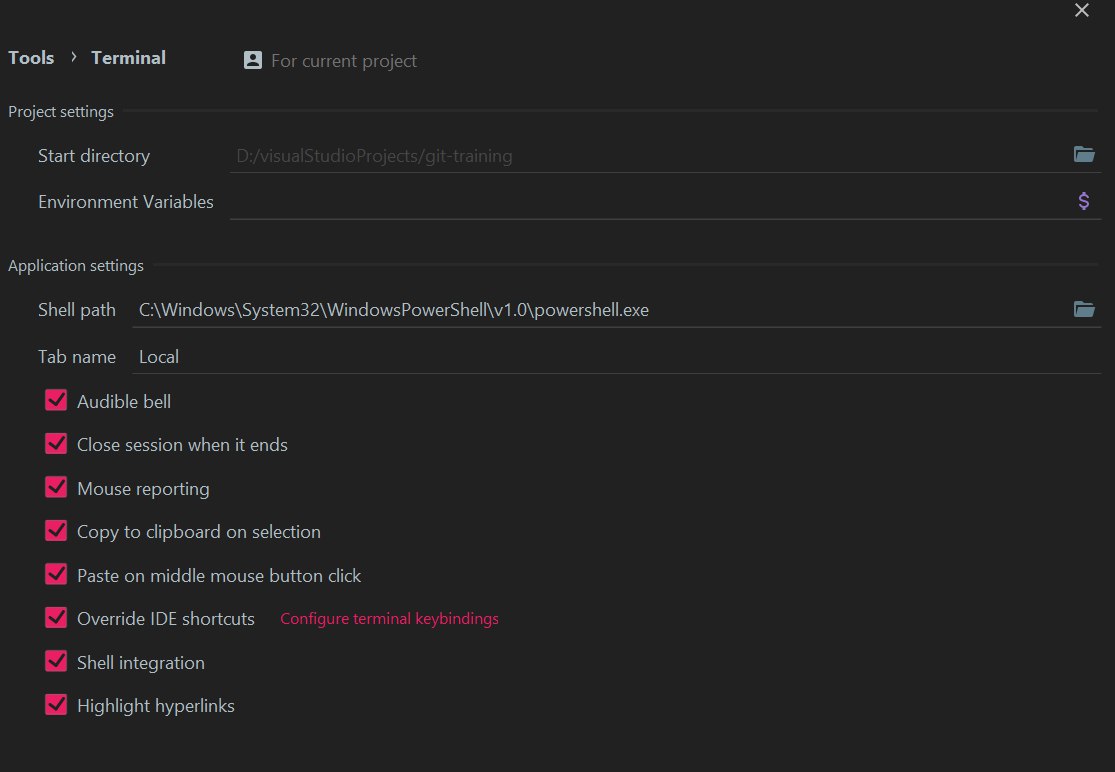
Task: Open the Configure terminal keybindings link
Action: pyautogui.click(x=389, y=619)
